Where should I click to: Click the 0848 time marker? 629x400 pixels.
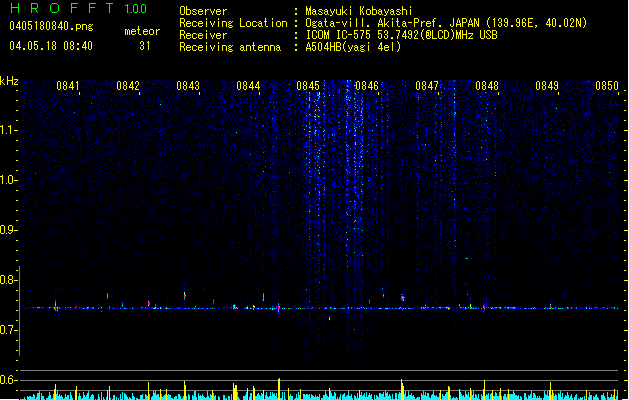click(x=487, y=86)
